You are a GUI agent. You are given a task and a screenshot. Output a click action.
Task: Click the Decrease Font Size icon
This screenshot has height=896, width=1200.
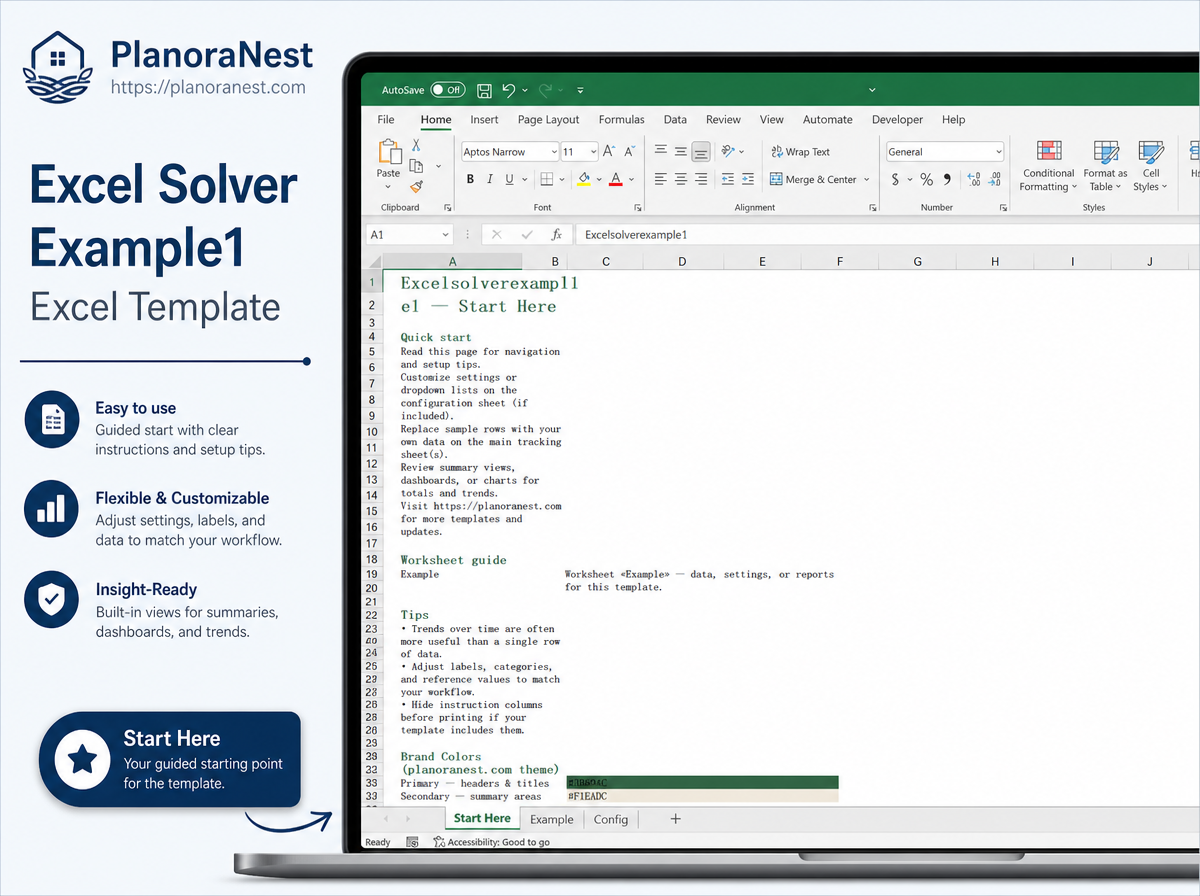[630, 152]
